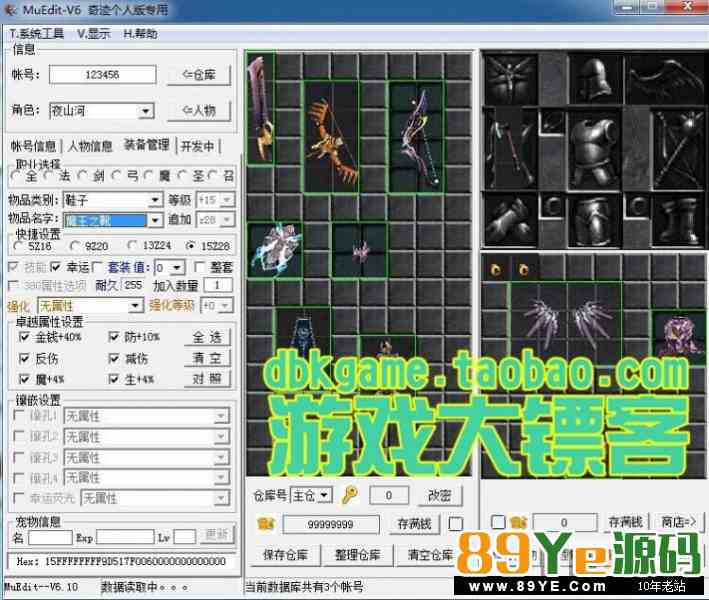Viewport: 709px width, 600px height.
Task: Open the 物品名字 item name dropdown
Action: tap(155, 220)
